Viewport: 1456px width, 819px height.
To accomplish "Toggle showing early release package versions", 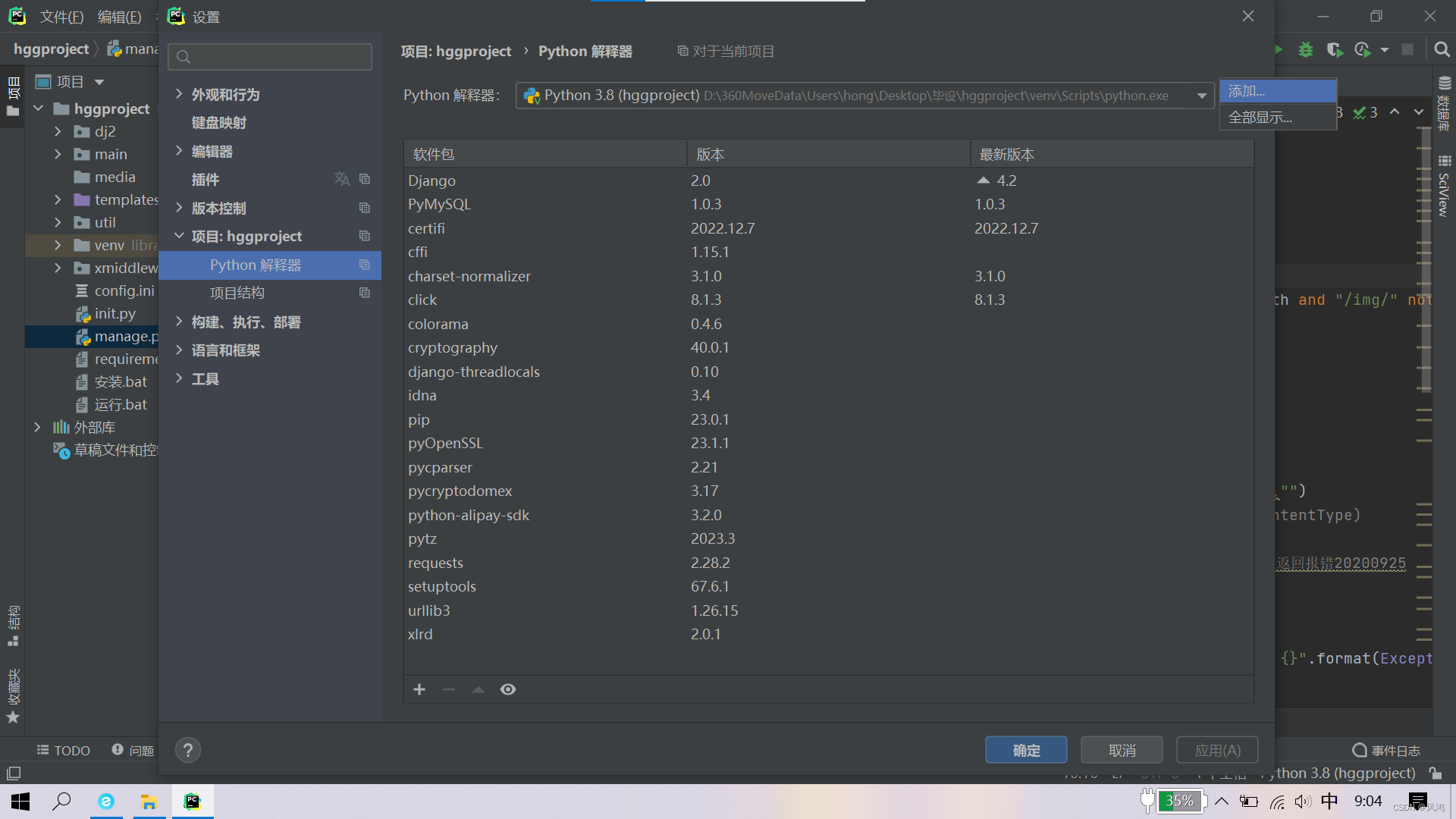I will click(x=508, y=689).
